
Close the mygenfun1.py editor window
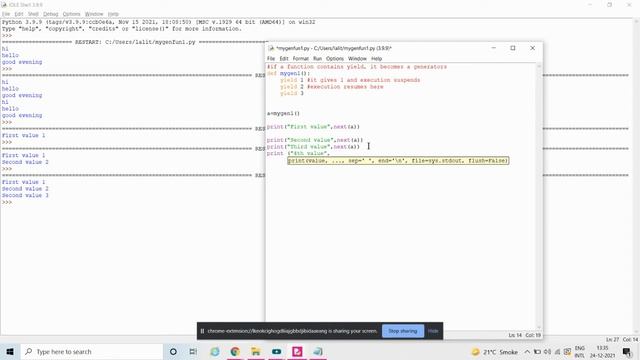pos(532,48)
